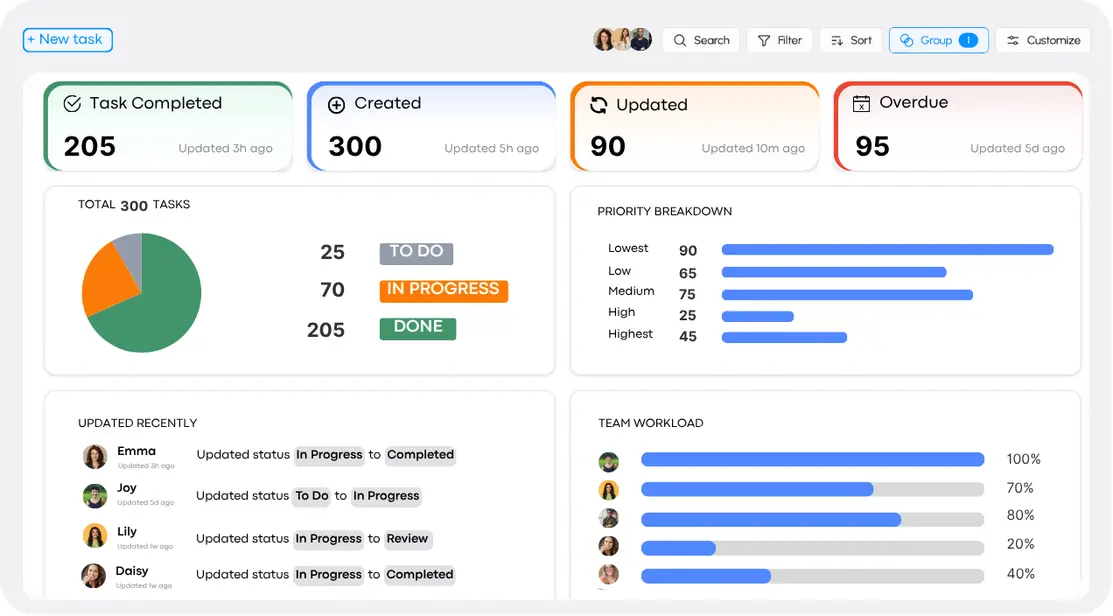Open the Group options button
The height and width of the screenshot is (616, 1113).
(938, 40)
